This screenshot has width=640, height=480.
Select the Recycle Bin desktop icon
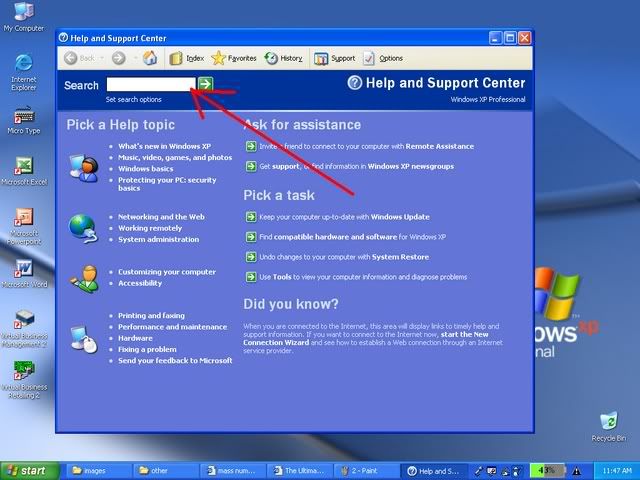(609, 427)
